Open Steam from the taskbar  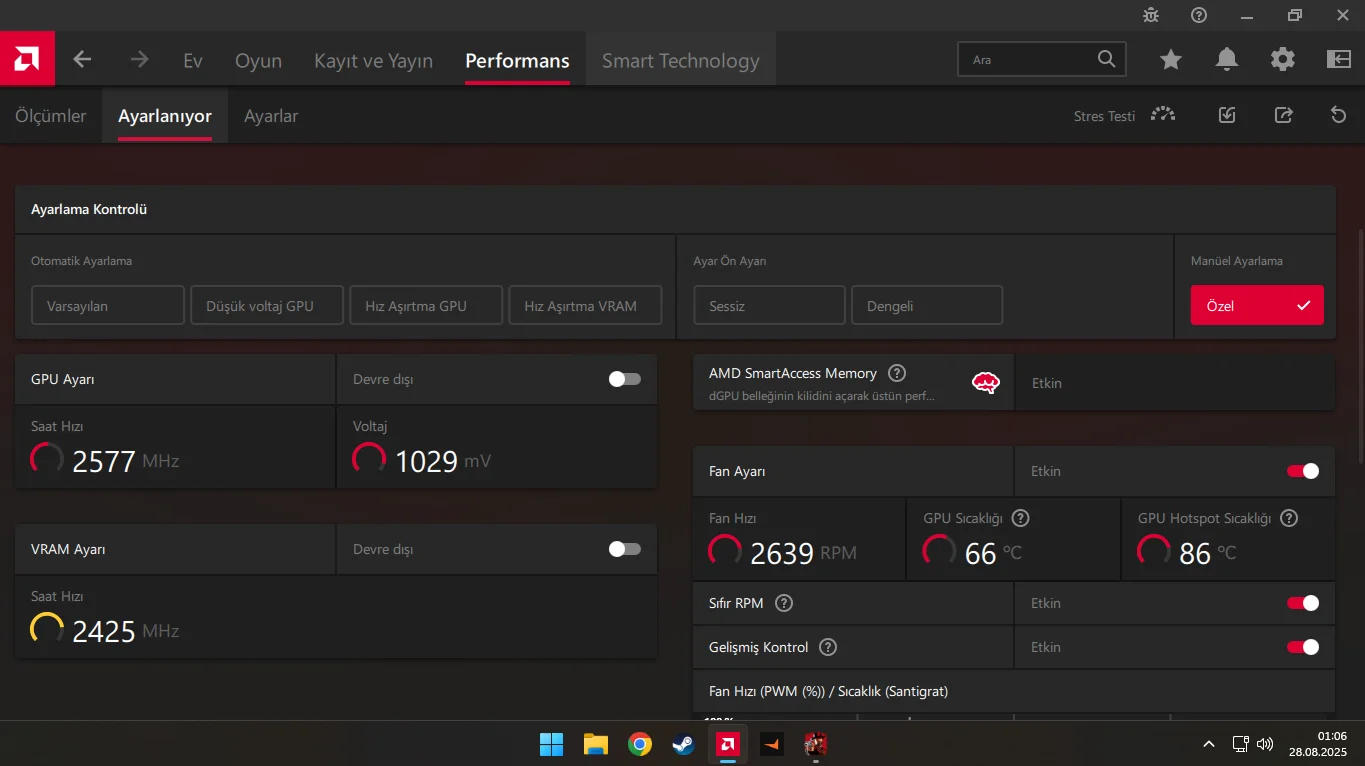point(684,744)
